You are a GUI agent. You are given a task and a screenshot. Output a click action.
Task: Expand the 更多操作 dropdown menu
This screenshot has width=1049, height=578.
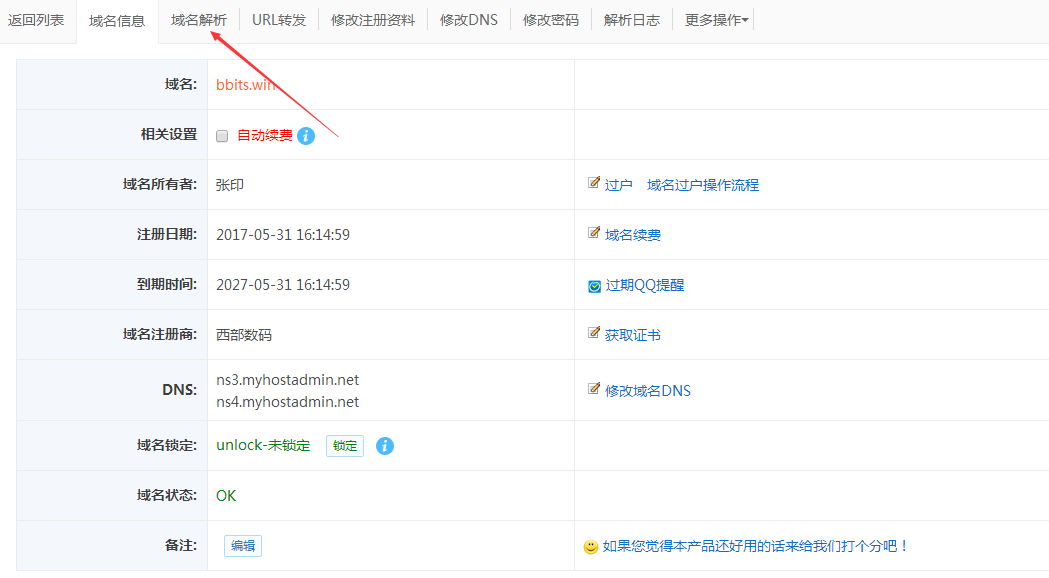pos(717,20)
